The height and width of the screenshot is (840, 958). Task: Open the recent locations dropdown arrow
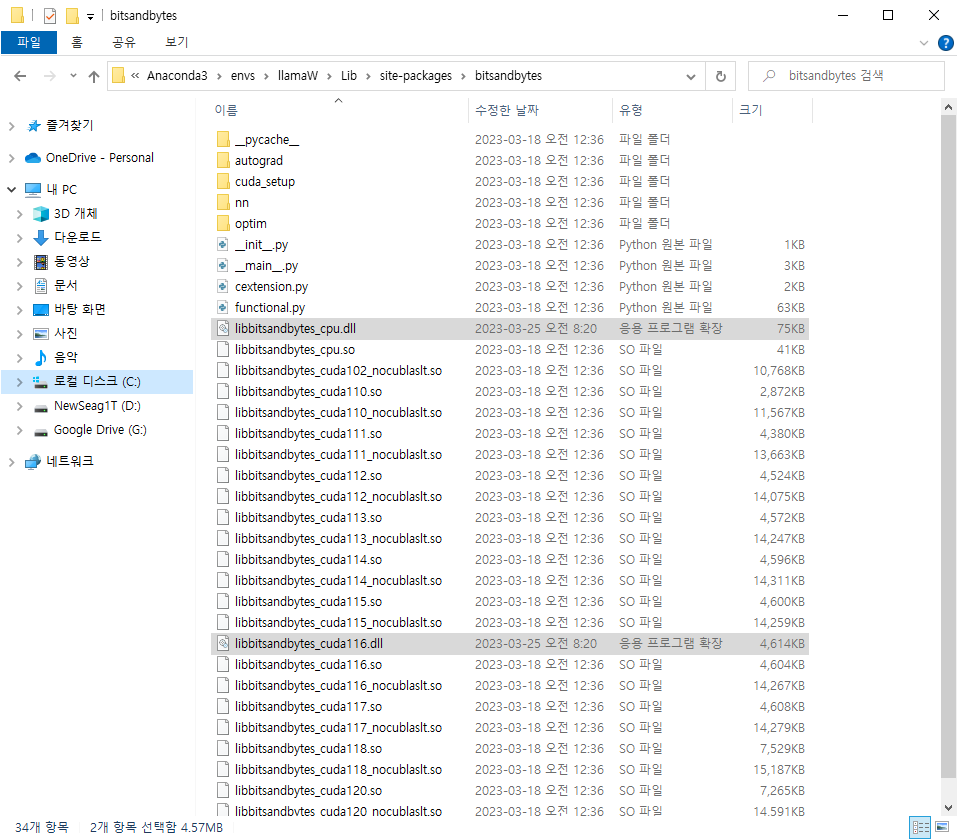pos(73,76)
